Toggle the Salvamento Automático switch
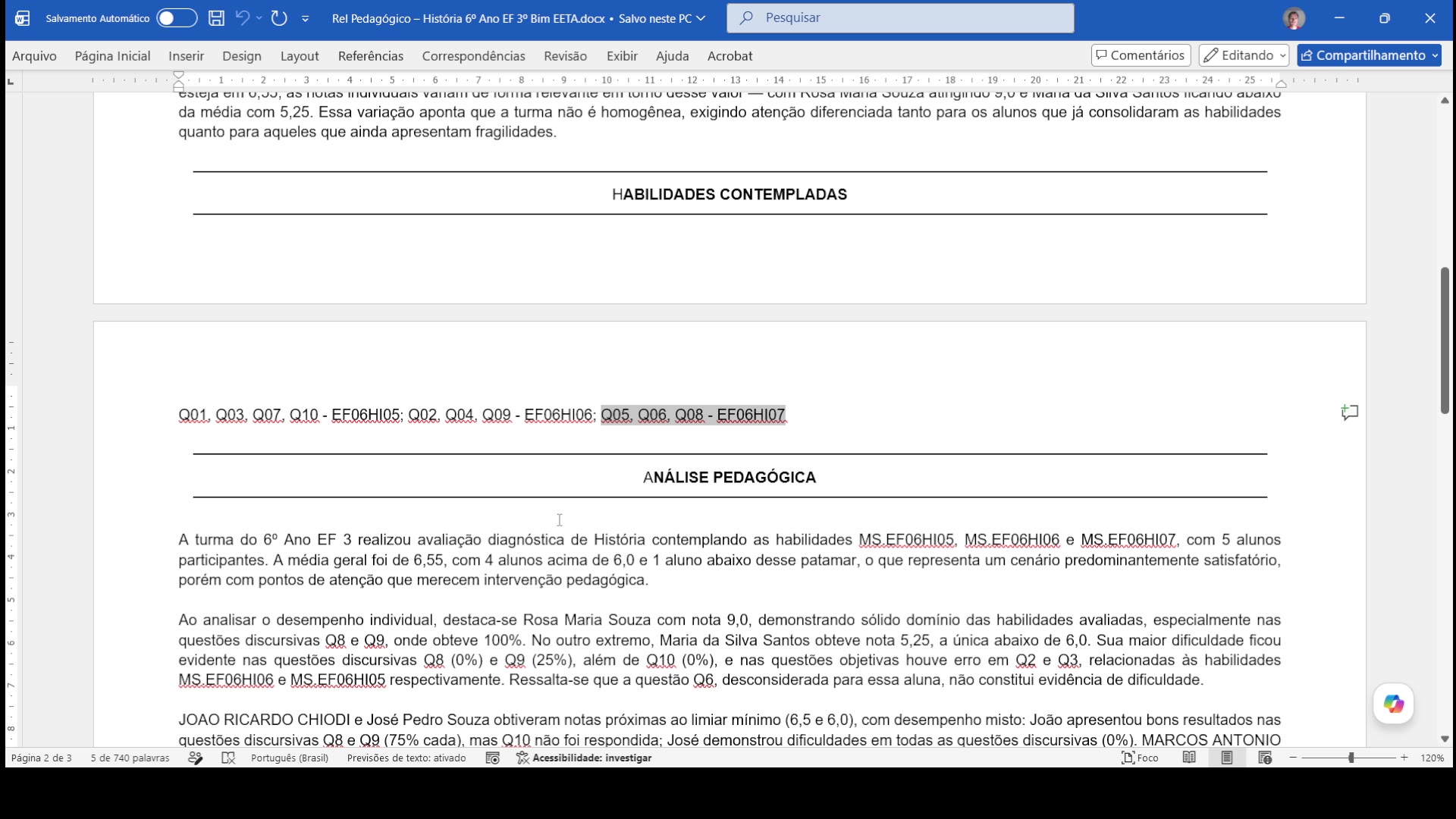Screen dimensions: 1456x819 (177, 18)
